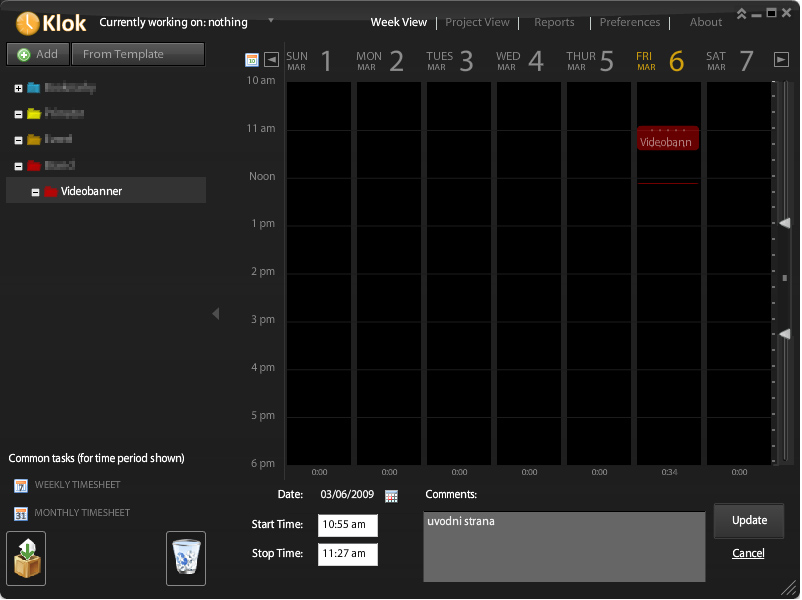Select the TUES MAR 3 day header
Screen dimensions: 802x600
(450, 61)
